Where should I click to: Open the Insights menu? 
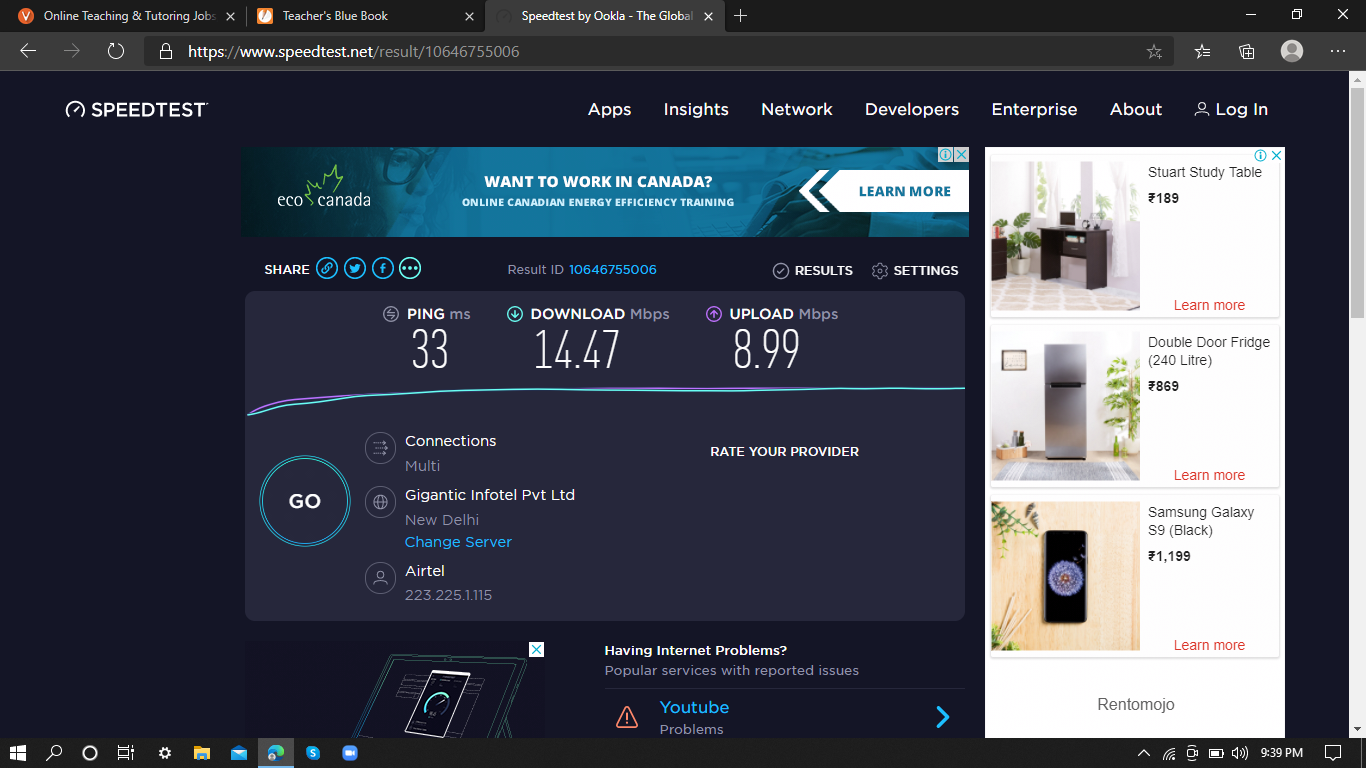pyautogui.click(x=696, y=110)
